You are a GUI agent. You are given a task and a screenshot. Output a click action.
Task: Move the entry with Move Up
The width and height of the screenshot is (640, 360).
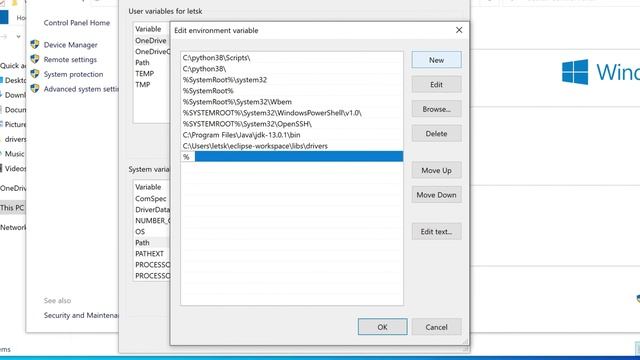tap(436, 170)
